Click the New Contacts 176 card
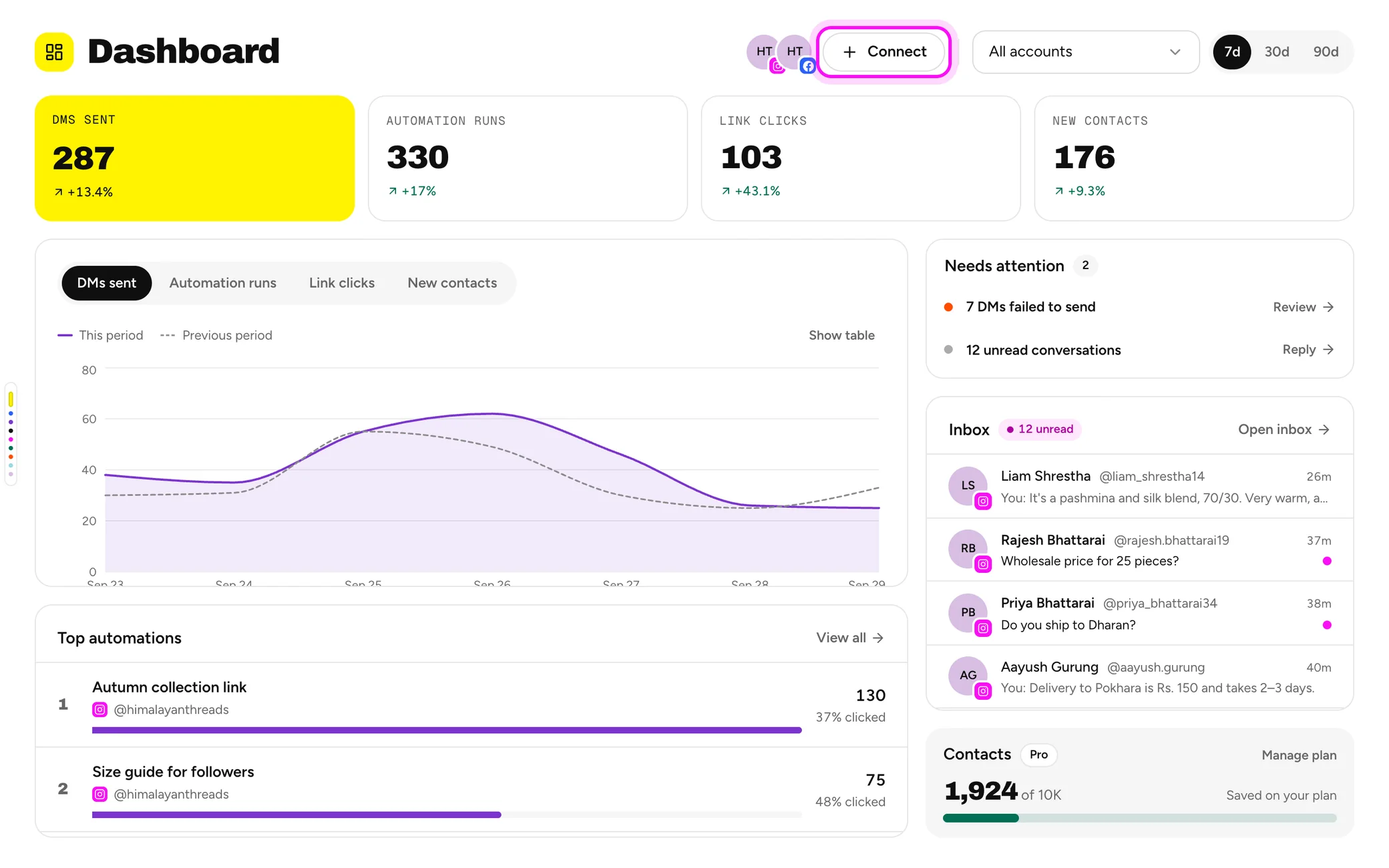 click(x=1194, y=158)
